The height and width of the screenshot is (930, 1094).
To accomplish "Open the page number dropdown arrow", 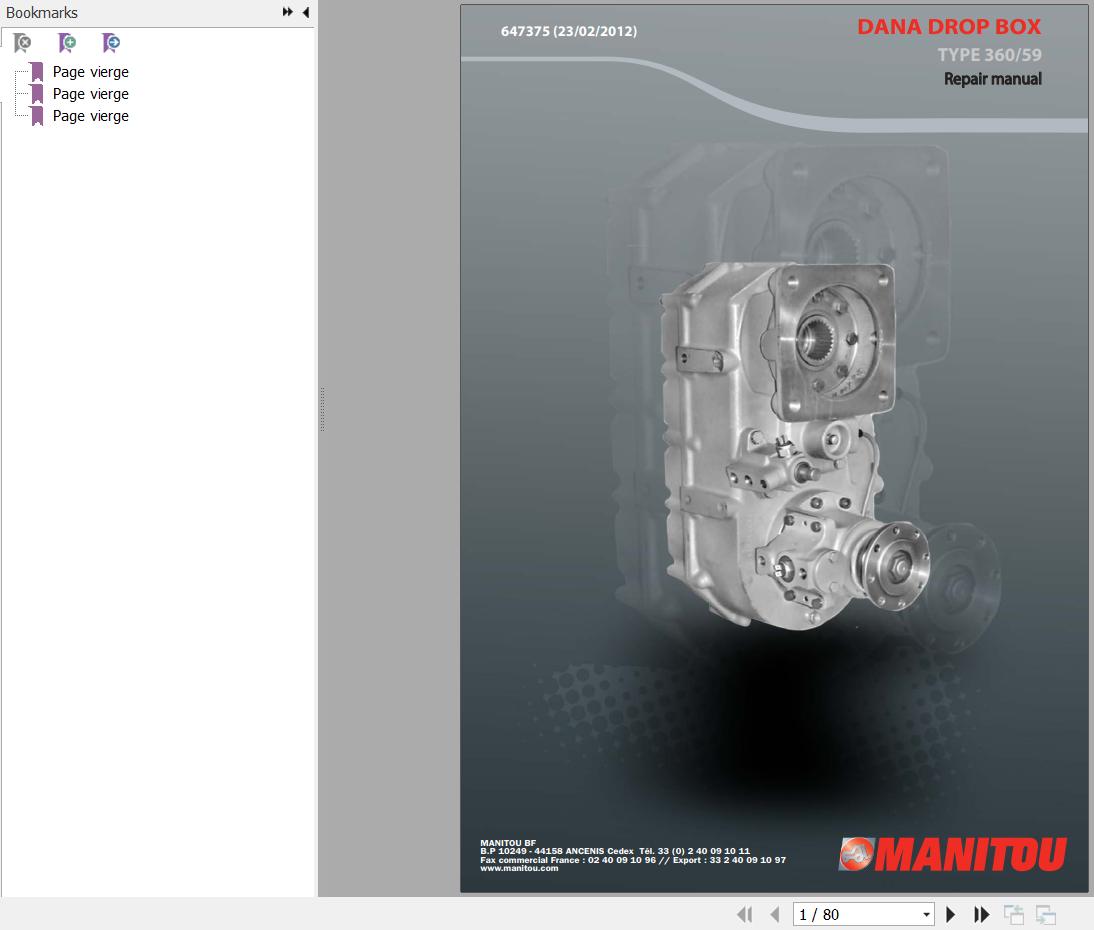I will click(x=927, y=914).
